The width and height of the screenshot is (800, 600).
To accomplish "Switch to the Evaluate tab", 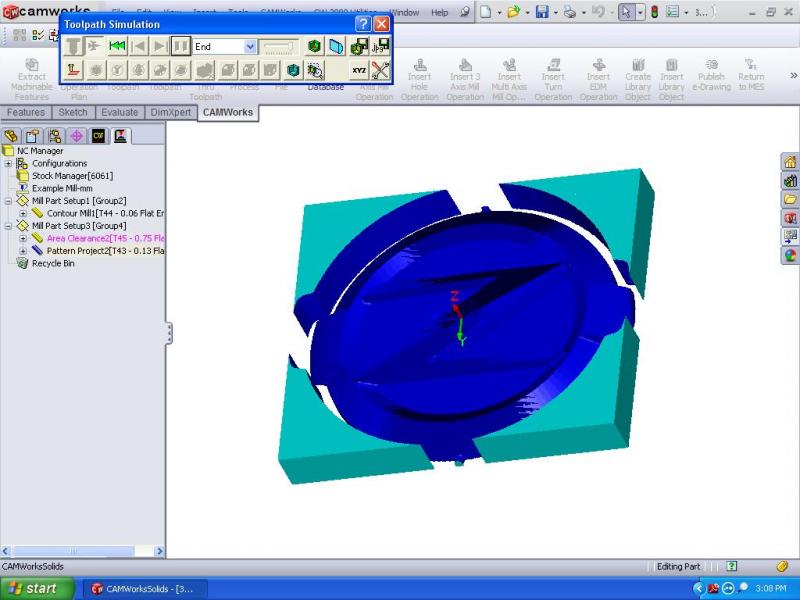I will pyautogui.click(x=119, y=112).
